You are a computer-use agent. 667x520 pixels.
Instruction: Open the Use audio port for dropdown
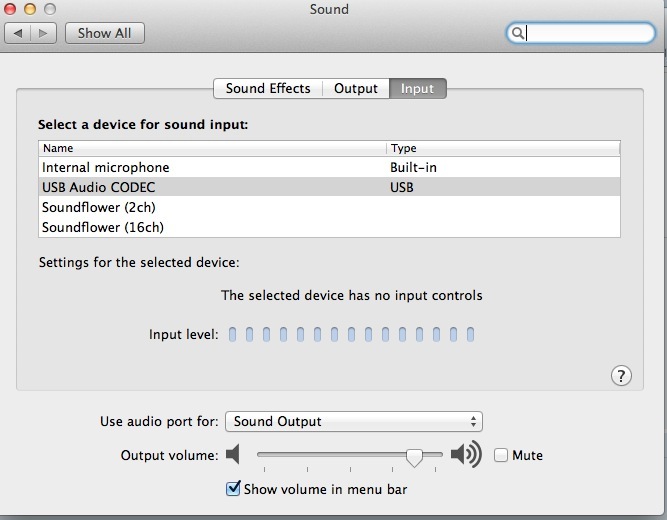click(x=353, y=421)
